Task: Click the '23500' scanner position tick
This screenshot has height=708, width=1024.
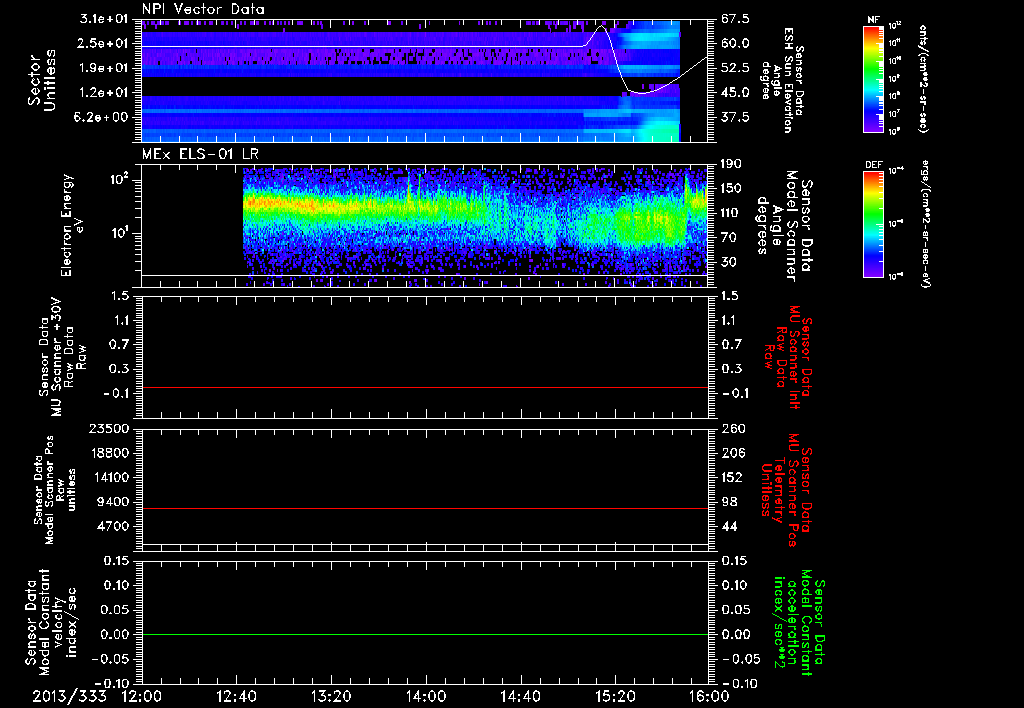Action: pos(110,428)
